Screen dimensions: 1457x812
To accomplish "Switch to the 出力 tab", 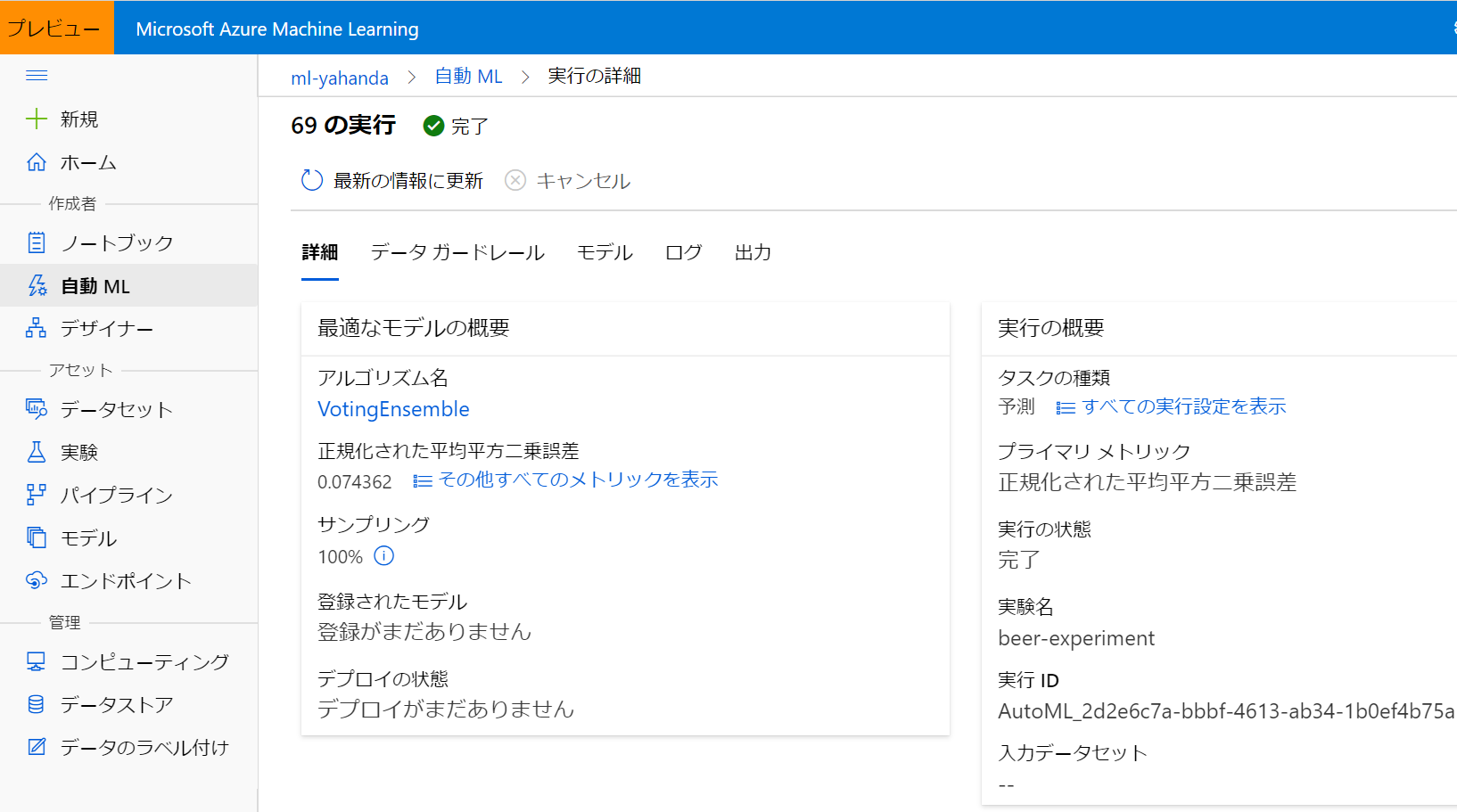I will tap(753, 252).
